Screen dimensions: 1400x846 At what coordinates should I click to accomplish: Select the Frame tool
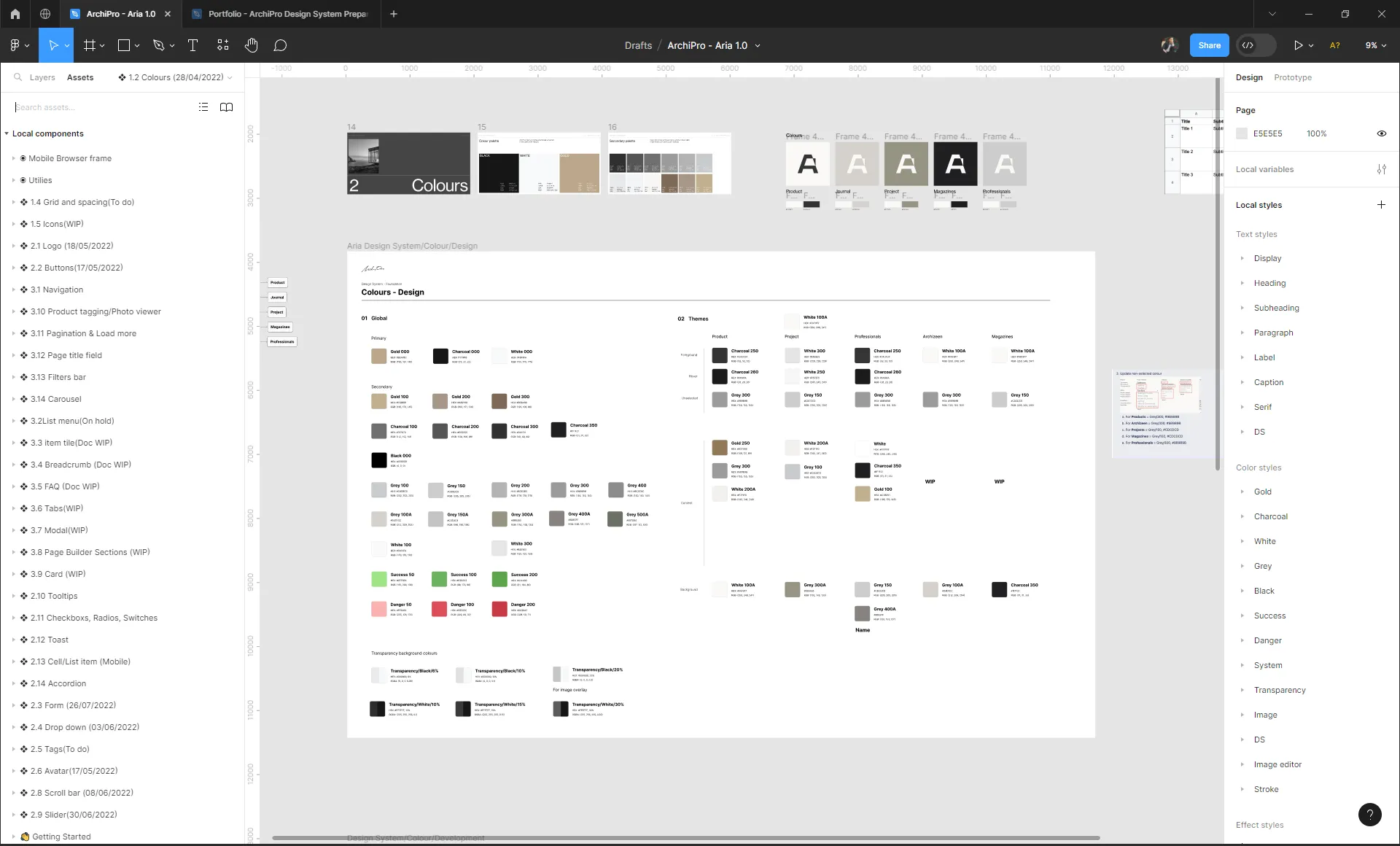click(x=90, y=45)
